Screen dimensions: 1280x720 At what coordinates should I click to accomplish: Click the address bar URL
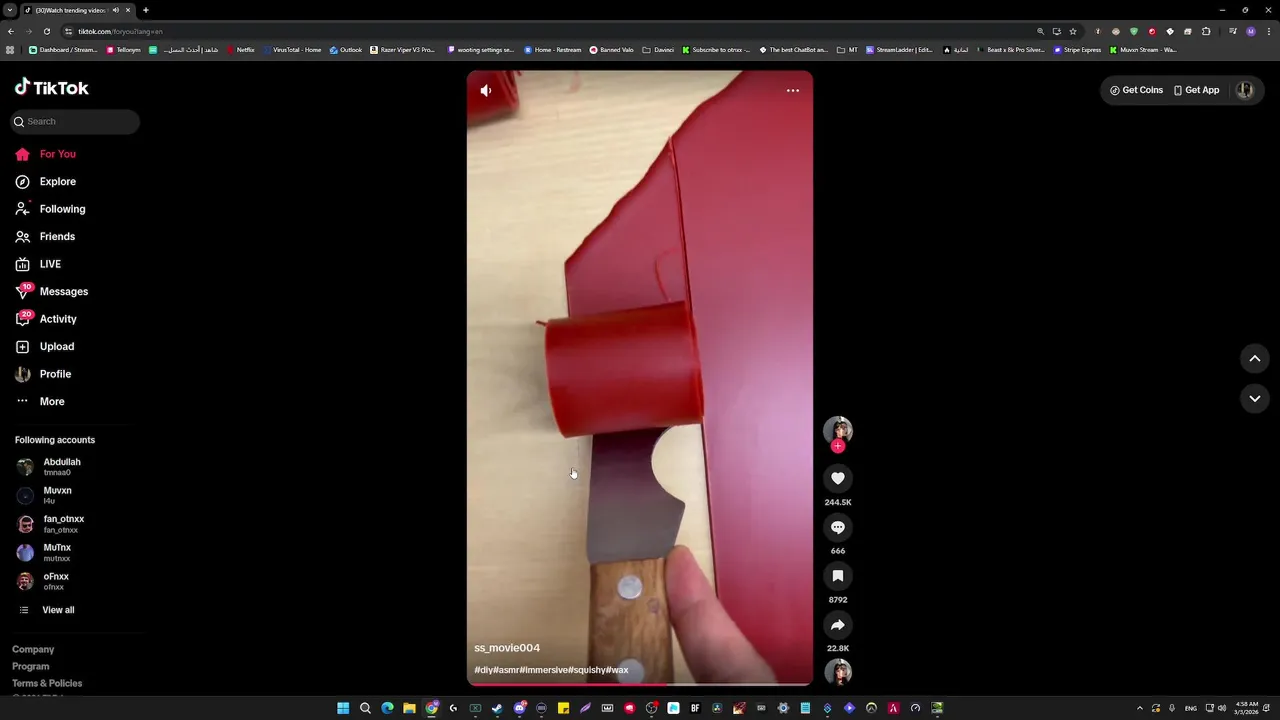(x=120, y=31)
